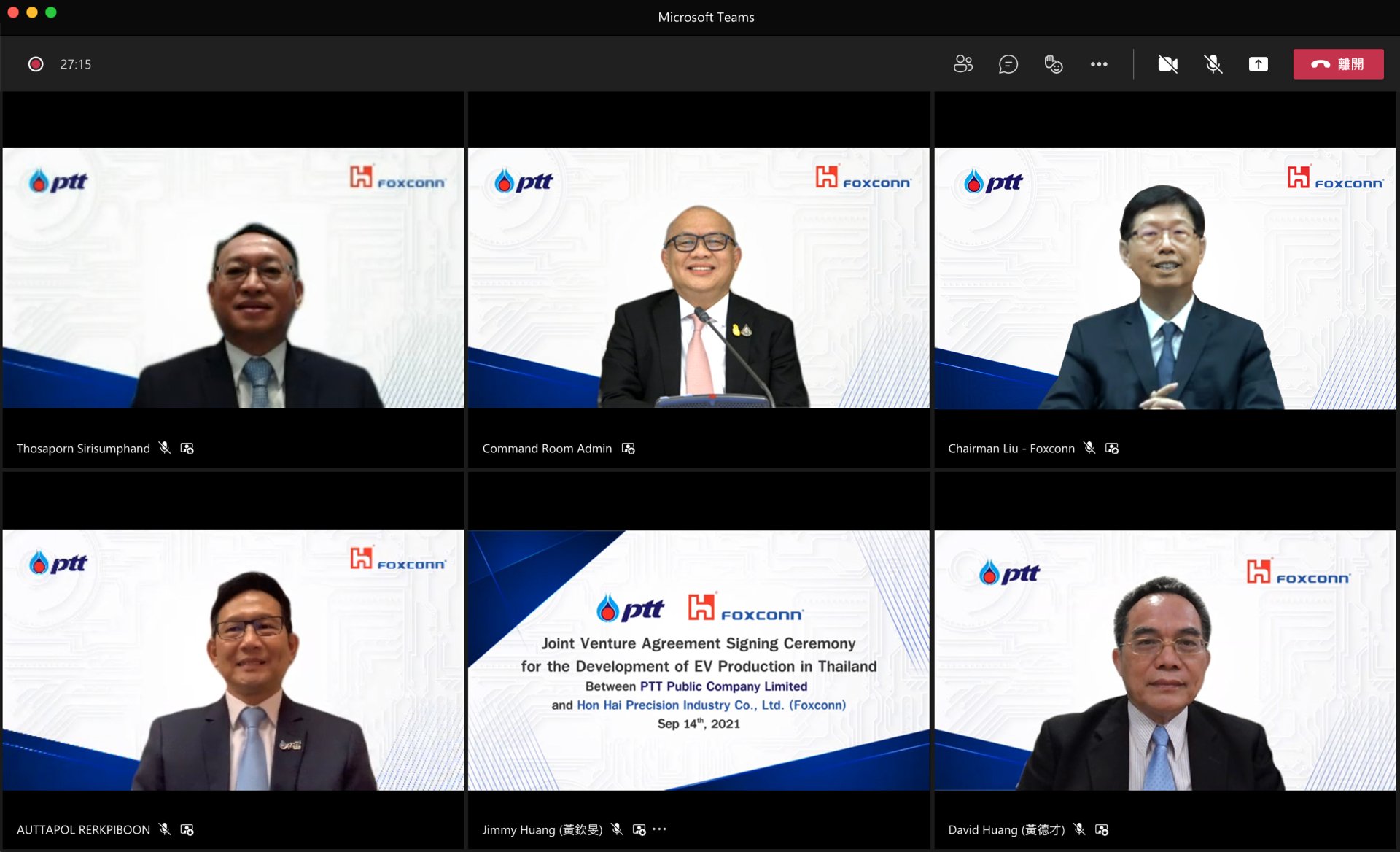Unmute the microphone in toolbar

click(x=1213, y=64)
